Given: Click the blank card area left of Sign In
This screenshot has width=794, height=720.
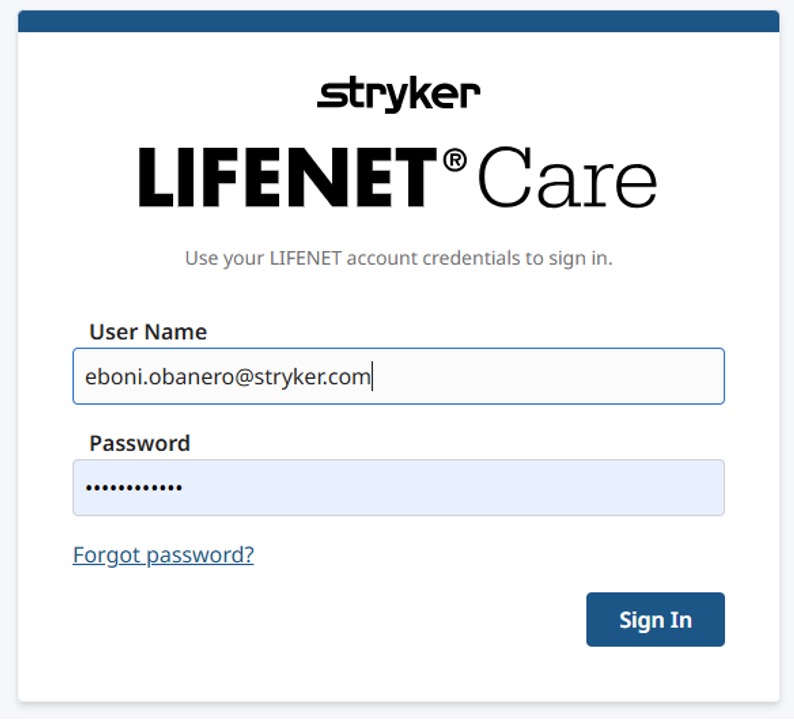Looking at the screenshot, I should tap(329, 619).
